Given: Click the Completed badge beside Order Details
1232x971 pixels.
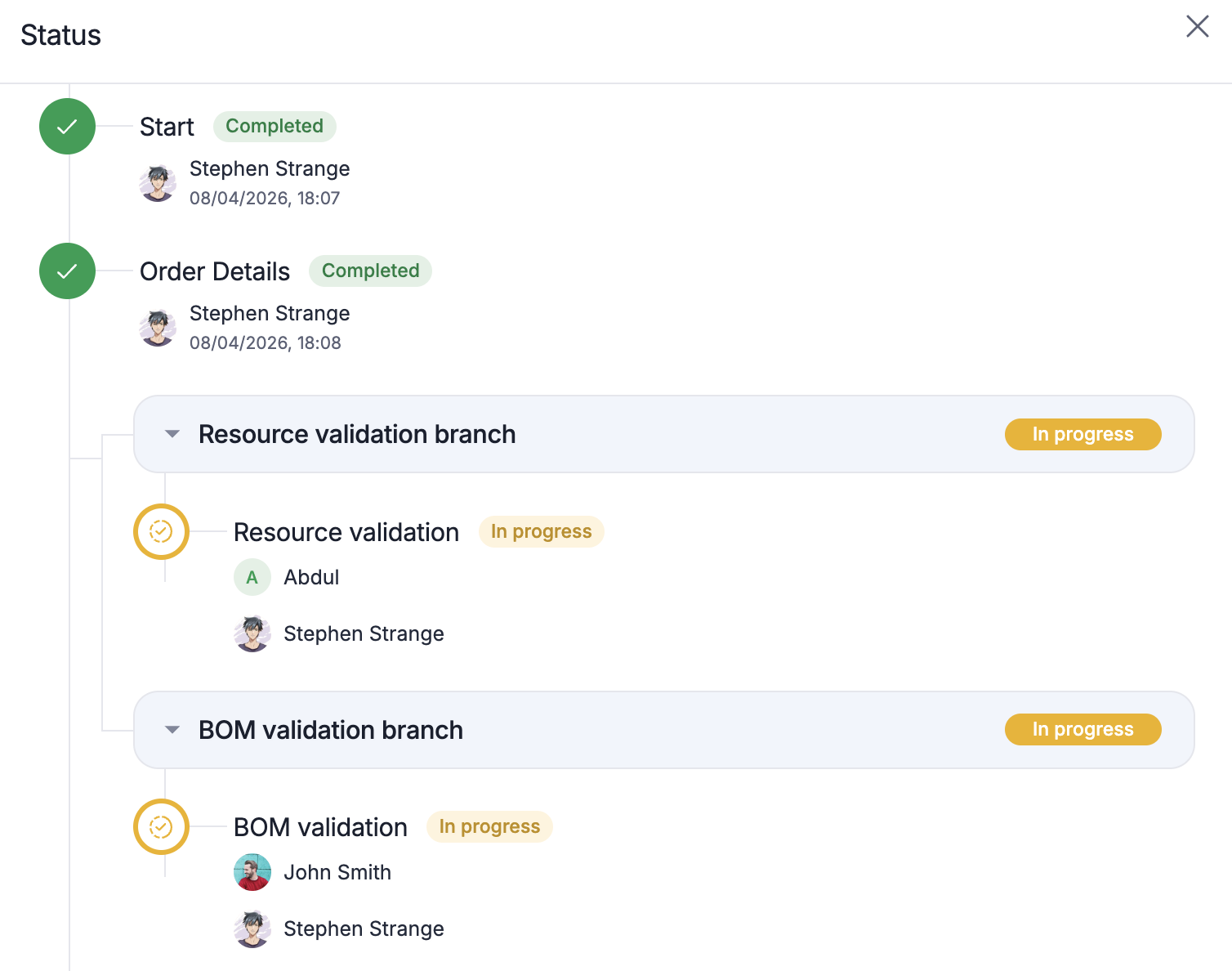Looking at the screenshot, I should tap(370, 271).
